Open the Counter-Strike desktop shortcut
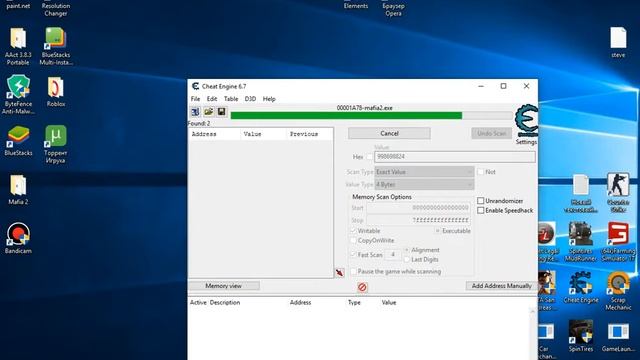This screenshot has height=360, width=640. (x=618, y=193)
